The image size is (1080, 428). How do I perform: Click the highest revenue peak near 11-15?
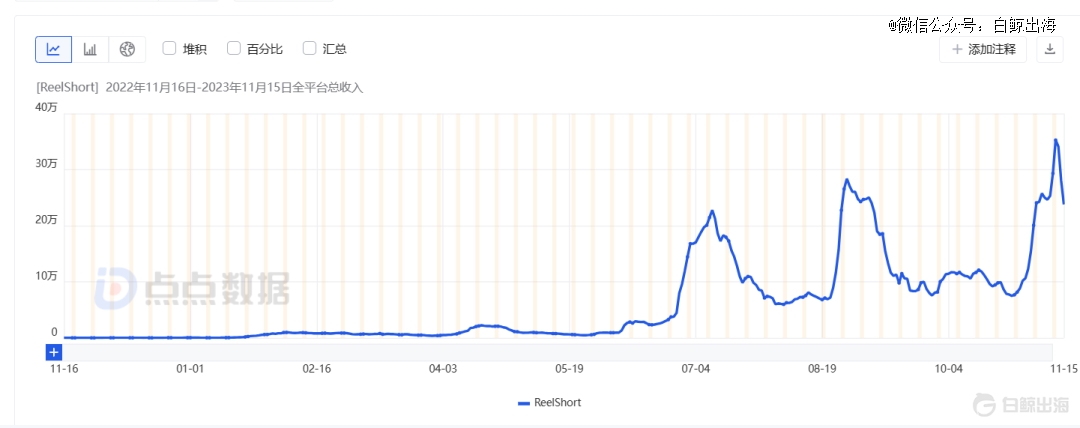pyautogui.click(x=1056, y=140)
